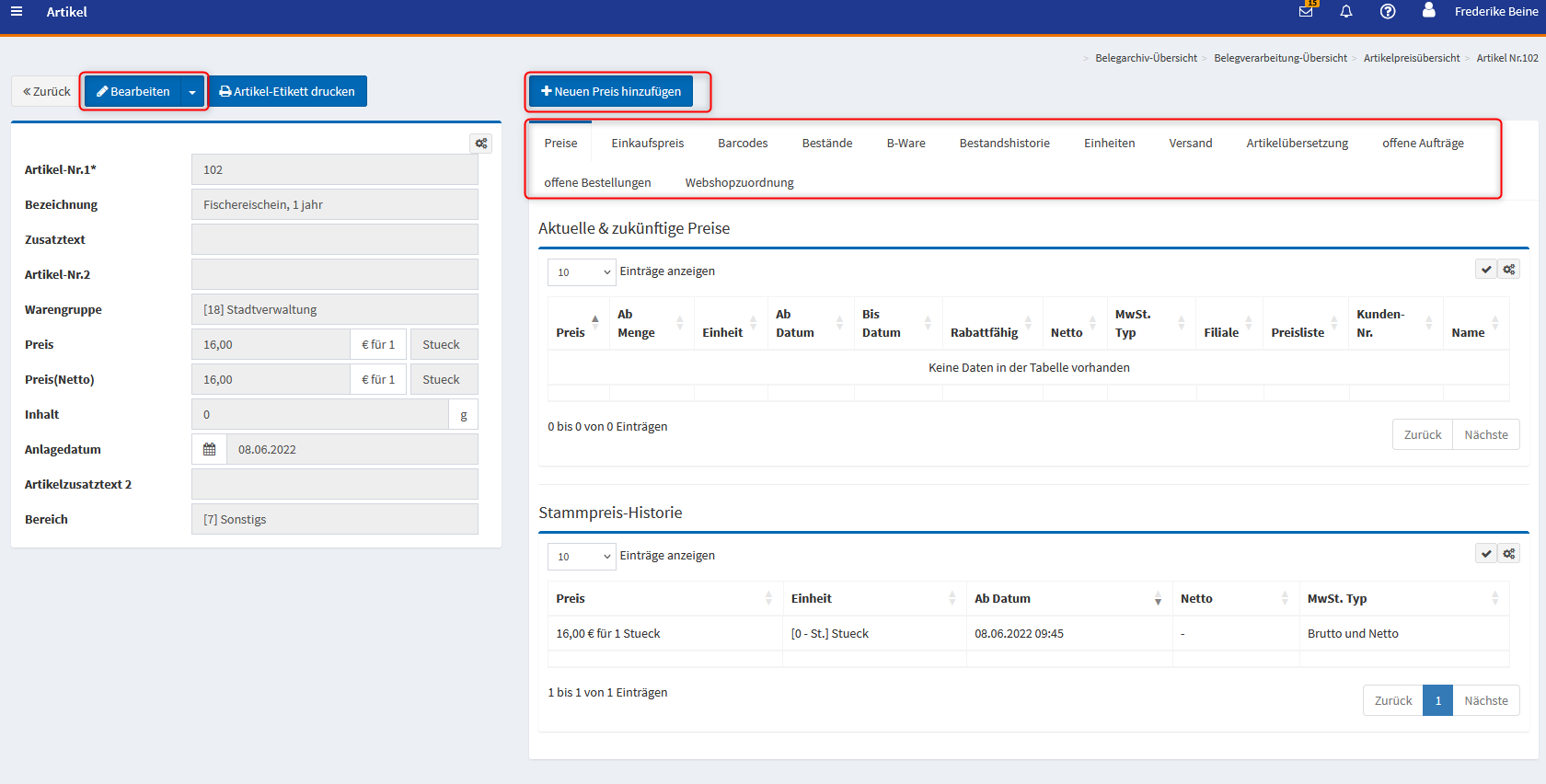Click the Anlagedatum calendar icon
This screenshot has width=1546, height=784.
[209, 450]
